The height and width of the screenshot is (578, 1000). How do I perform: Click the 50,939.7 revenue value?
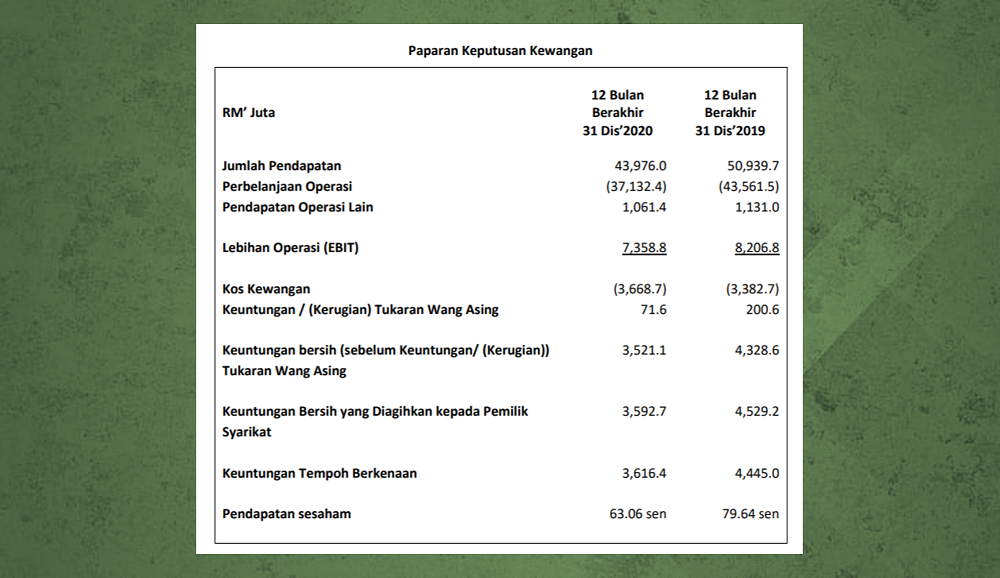[x=753, y=166]
